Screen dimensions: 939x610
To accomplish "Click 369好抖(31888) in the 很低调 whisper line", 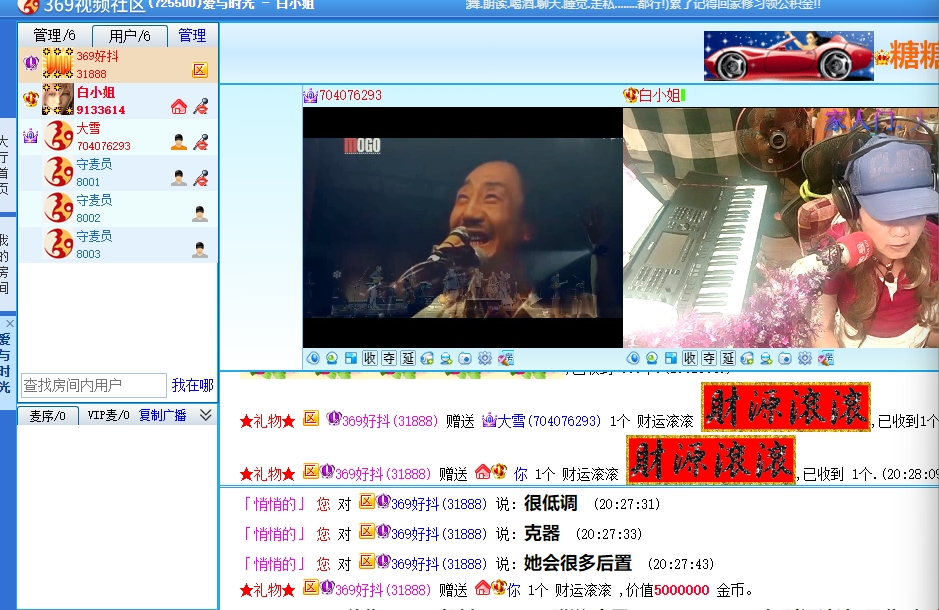I will [438, 504].
